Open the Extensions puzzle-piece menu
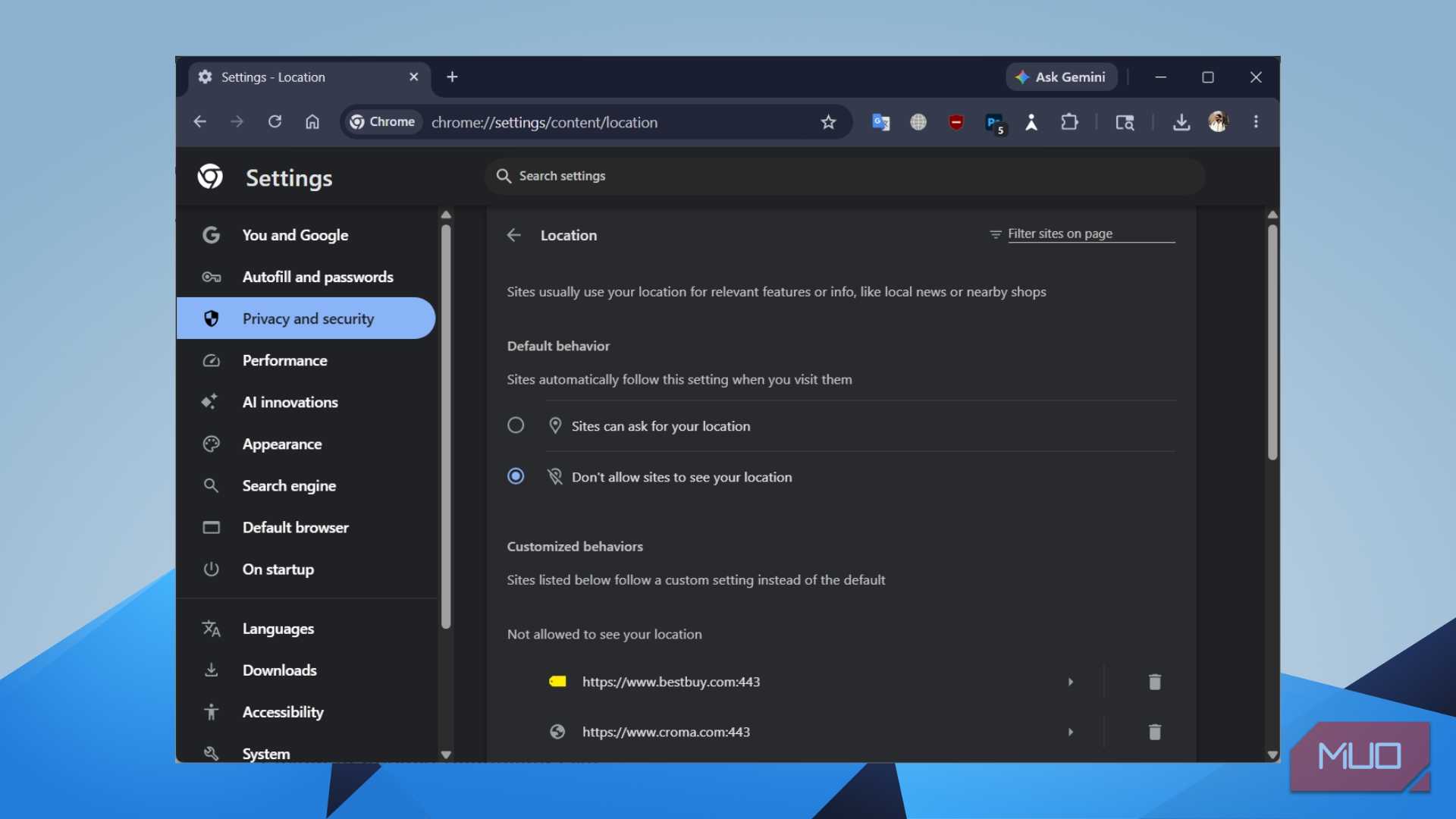1456x819 pixels. (1069, 122)
